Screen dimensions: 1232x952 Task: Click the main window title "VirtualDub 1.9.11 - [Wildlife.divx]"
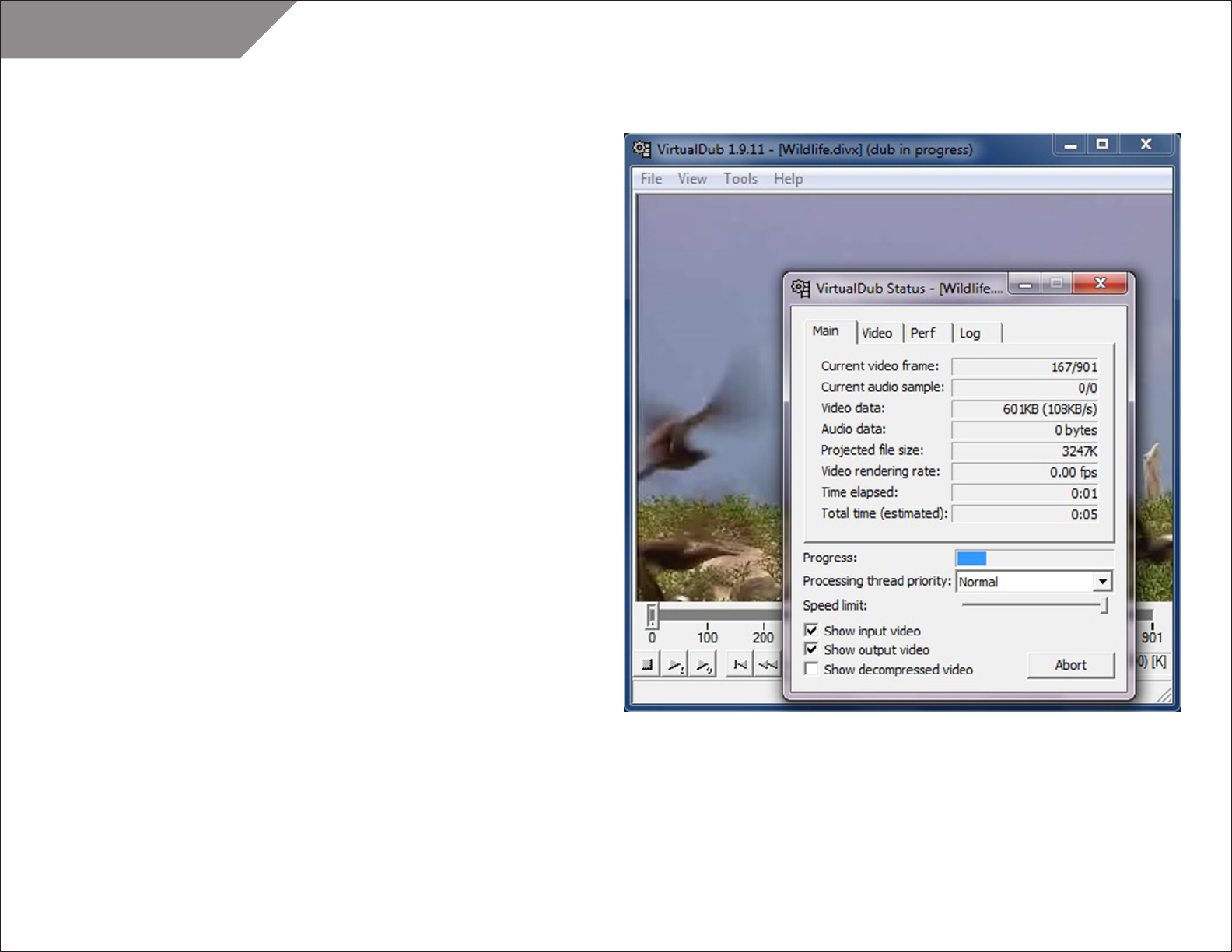pos(759,149)
